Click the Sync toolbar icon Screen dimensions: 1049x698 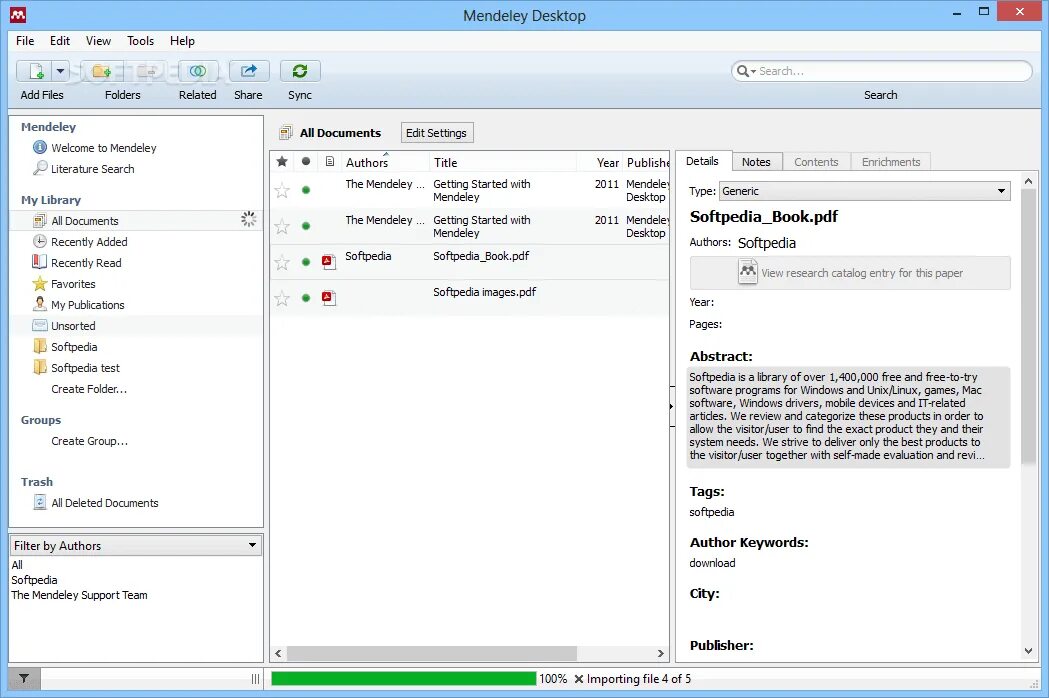tap(300, 71)
